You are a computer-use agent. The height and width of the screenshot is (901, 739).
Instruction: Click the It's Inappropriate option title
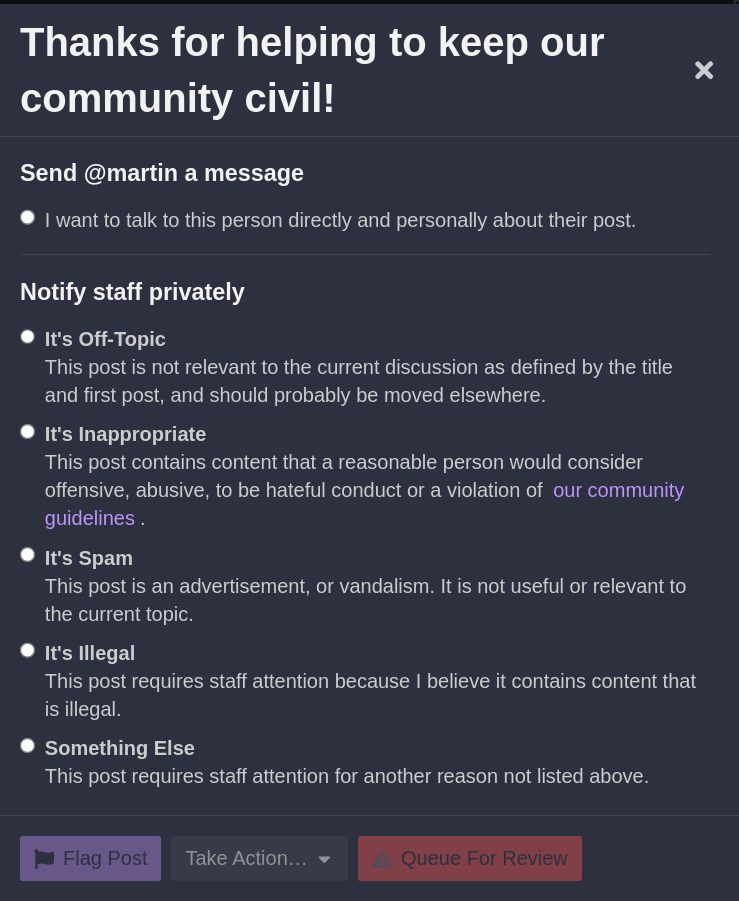click(x=125, y=434)
